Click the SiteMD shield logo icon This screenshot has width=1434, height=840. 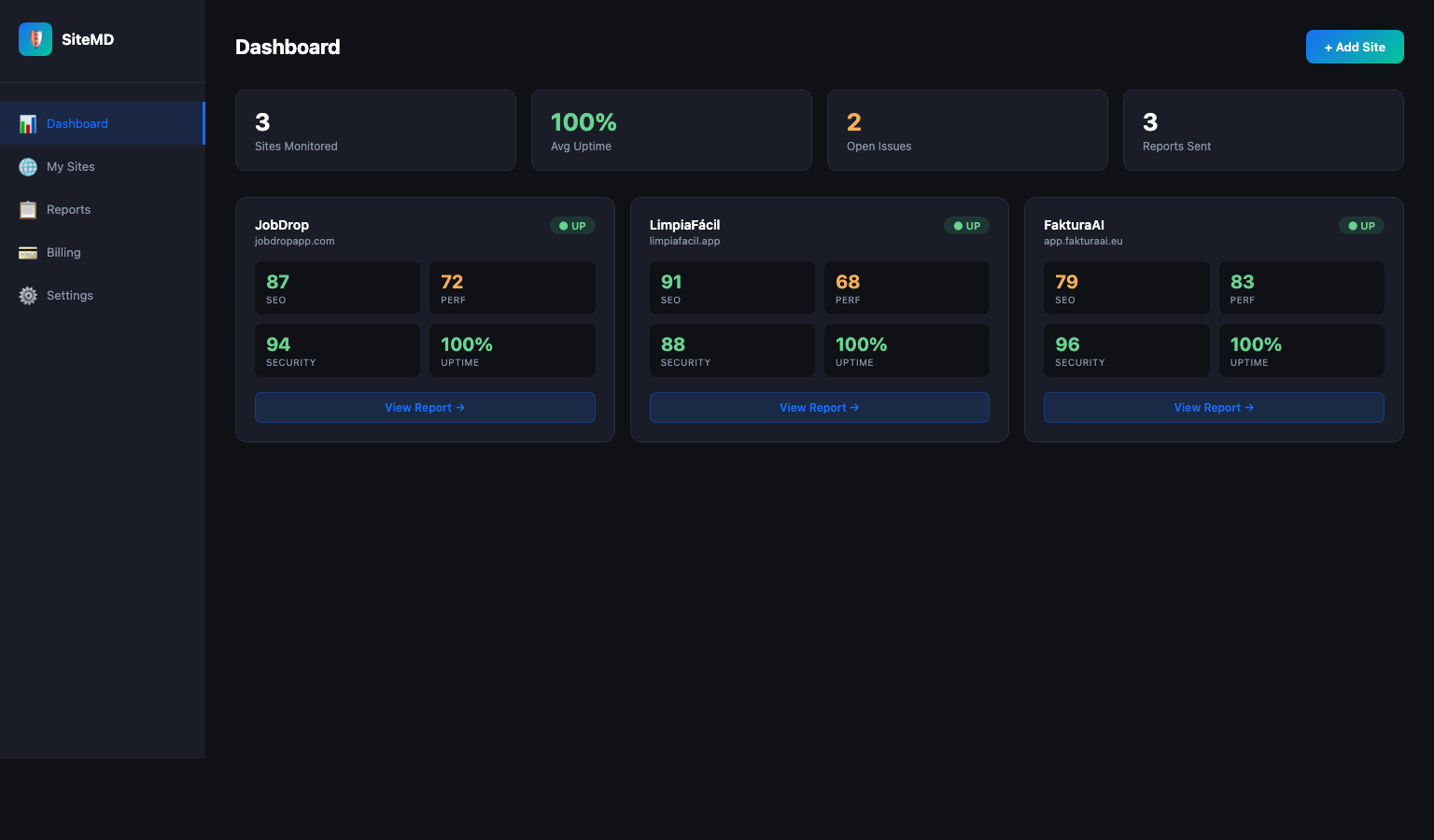click(x=35, y=39)
